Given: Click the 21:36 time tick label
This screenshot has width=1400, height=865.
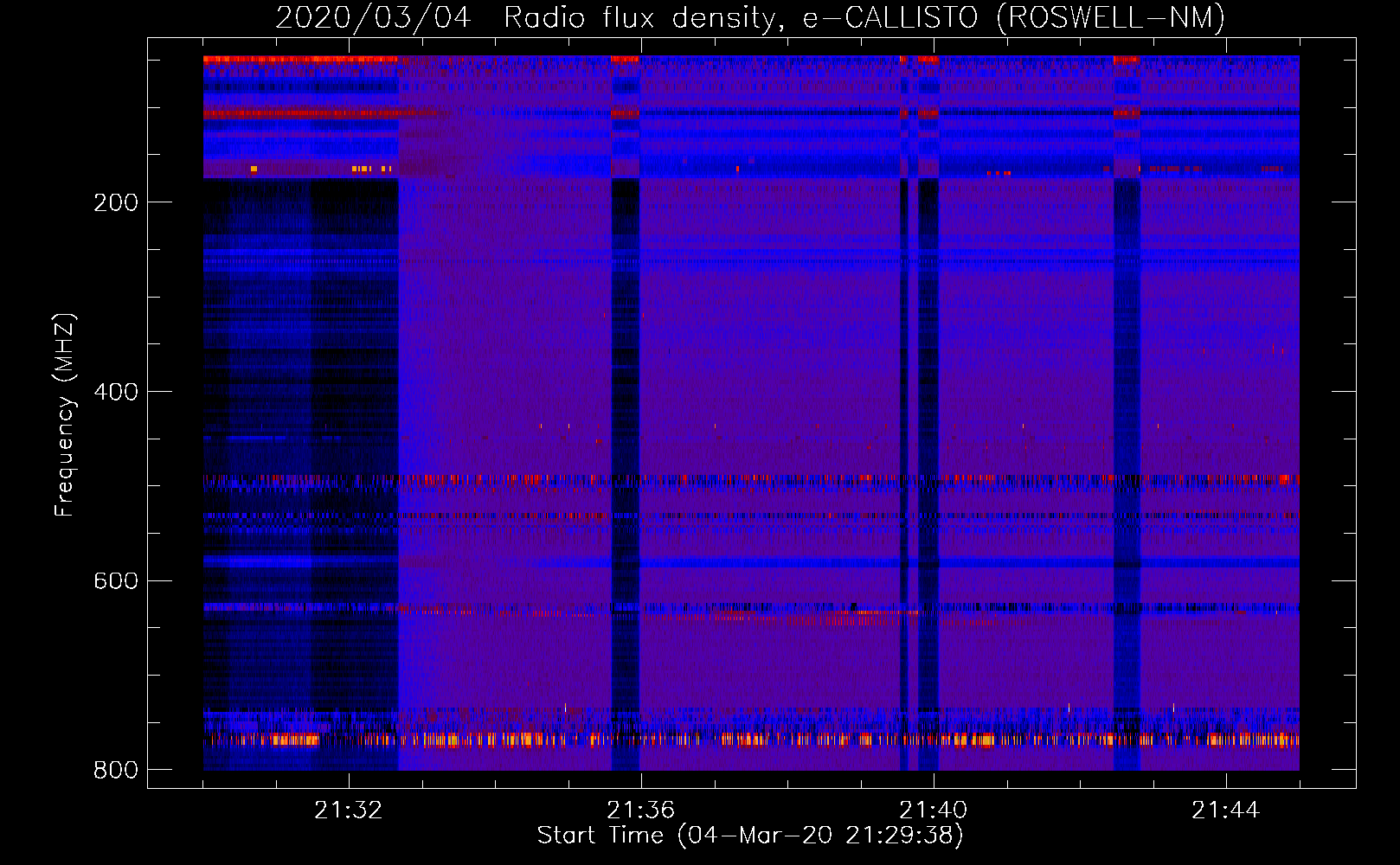Looking at the screenshot, I should [x=640, y=811].
